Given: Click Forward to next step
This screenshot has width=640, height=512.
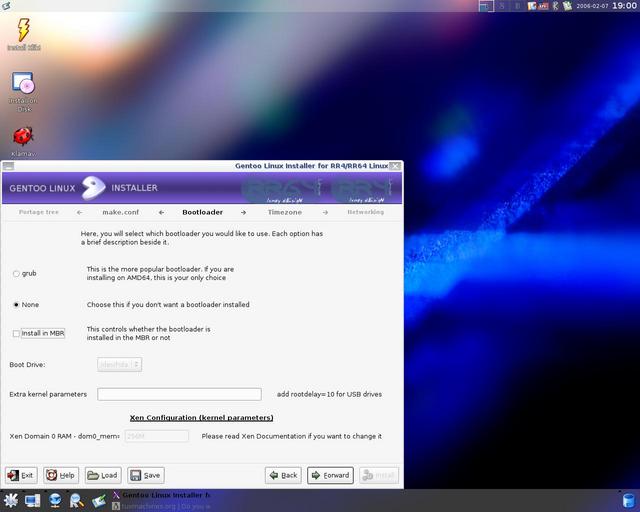Looking at the screenshot, I should (330, 475).
